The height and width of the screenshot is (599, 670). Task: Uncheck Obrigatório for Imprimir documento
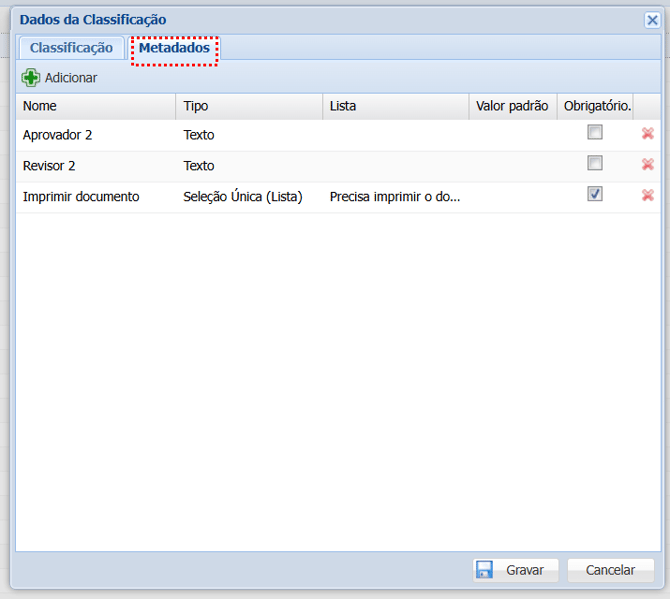pyautogui.click(x=595, y=195)
